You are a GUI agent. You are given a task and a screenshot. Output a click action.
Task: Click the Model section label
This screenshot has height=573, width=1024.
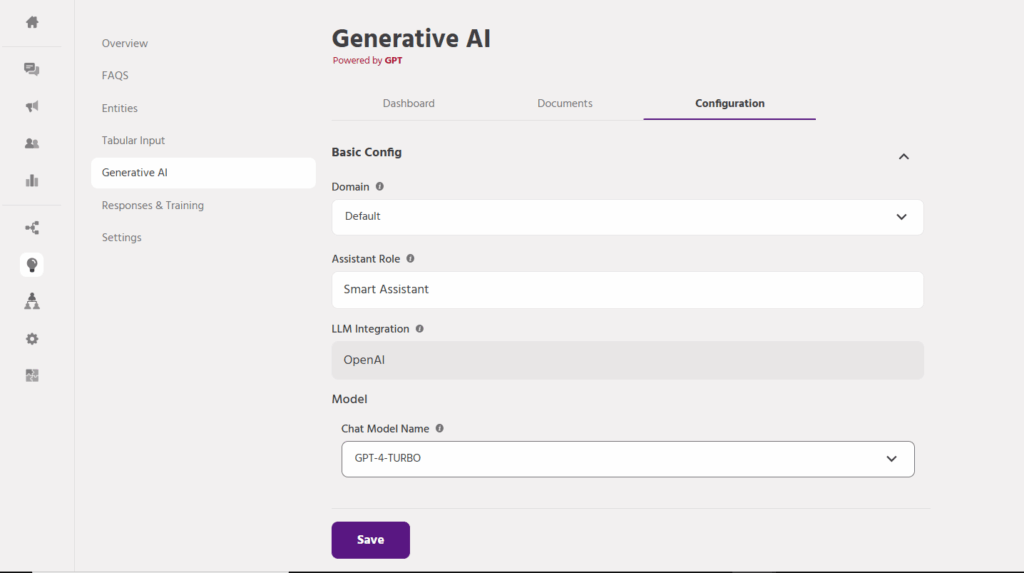[349, 399]
